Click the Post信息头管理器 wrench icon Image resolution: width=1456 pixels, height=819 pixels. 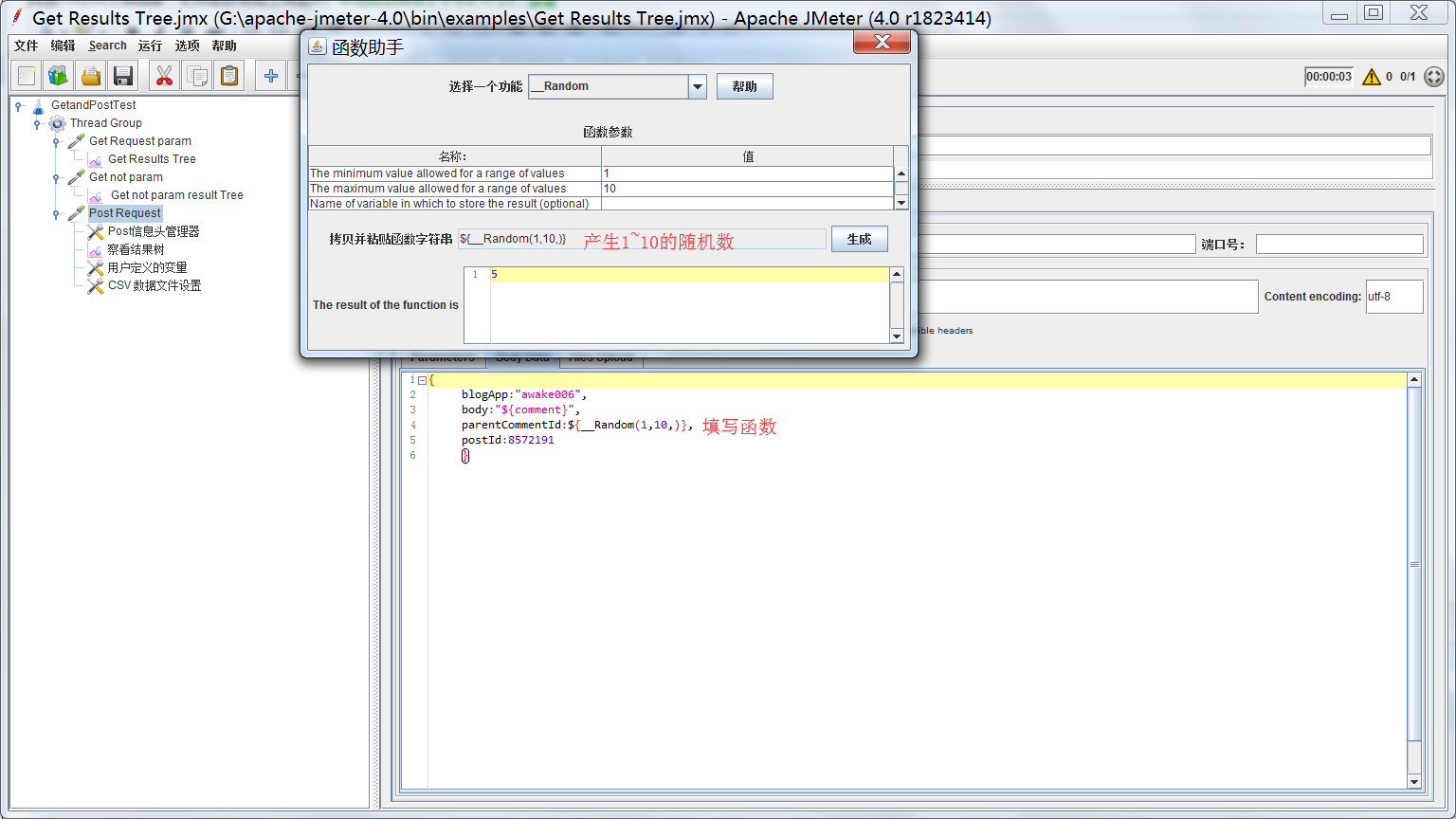coord(96,231)
